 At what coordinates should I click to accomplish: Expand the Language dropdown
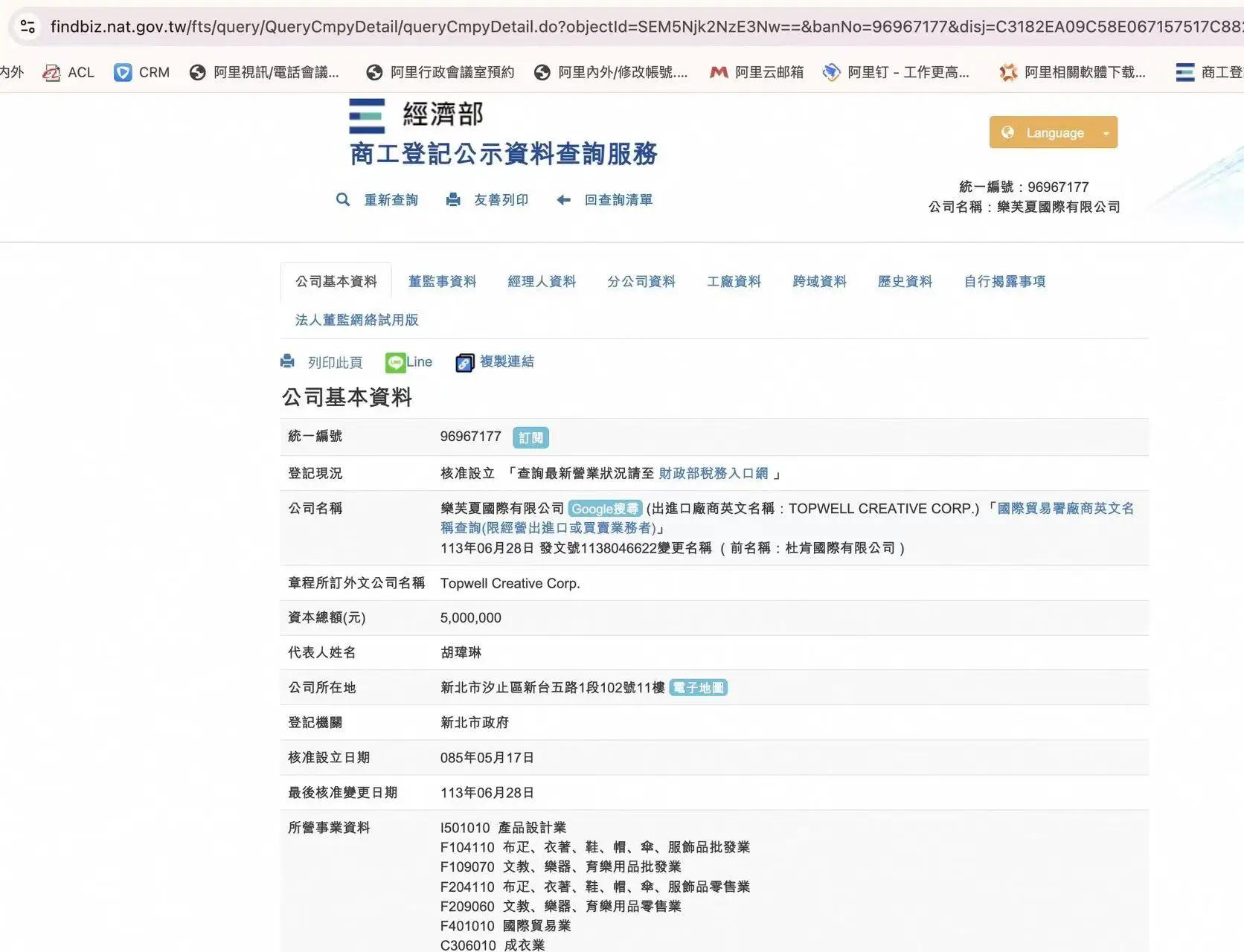point(1053,132)
